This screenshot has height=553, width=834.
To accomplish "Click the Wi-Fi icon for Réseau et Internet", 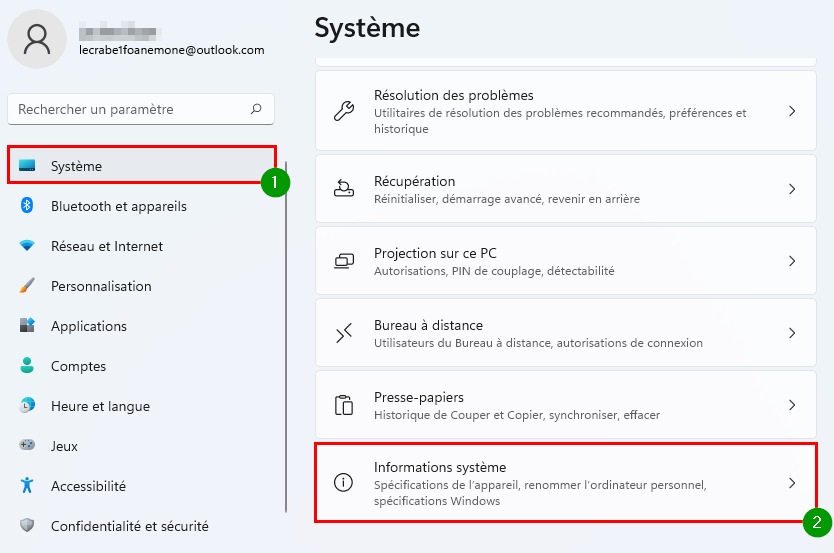I will (x=27, y=246).
